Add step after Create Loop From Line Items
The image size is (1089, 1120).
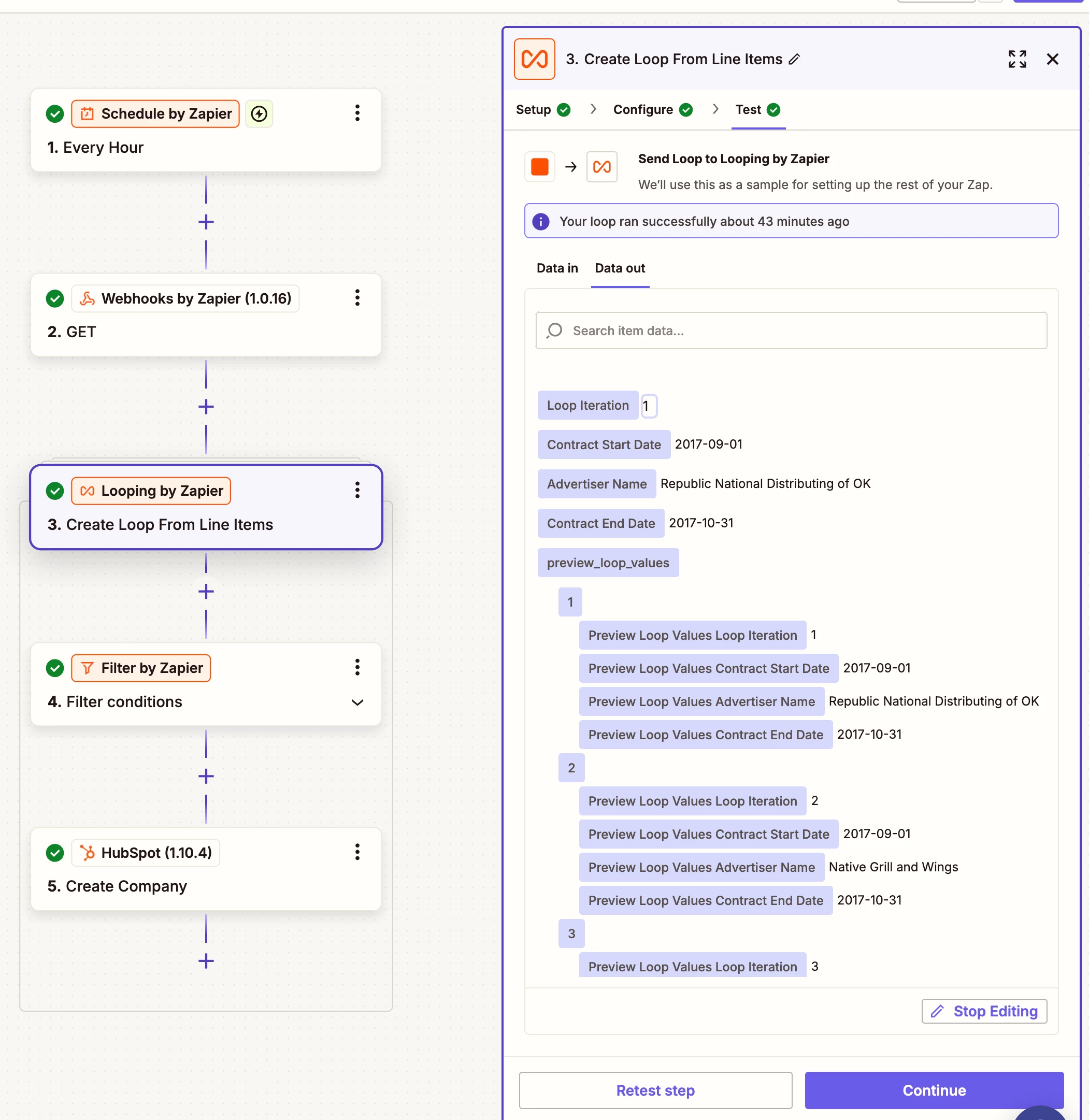(x=206, y=592)
